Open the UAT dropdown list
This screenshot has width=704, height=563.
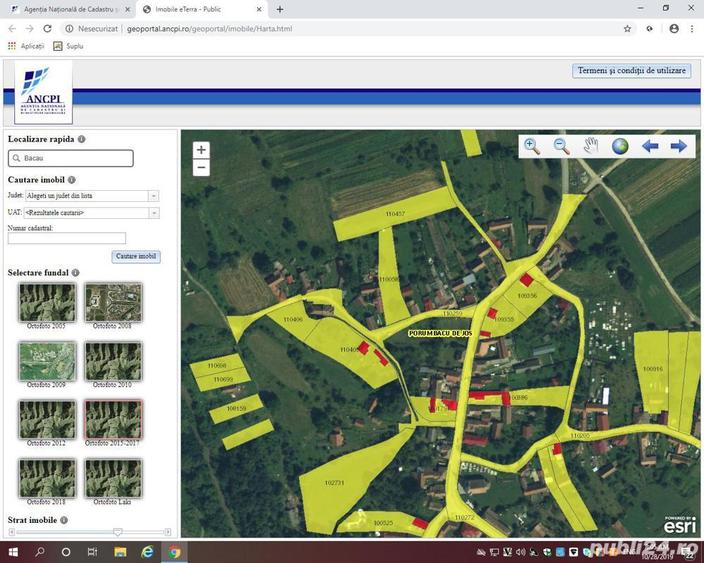pyautogui.click(x=154, y=213)
